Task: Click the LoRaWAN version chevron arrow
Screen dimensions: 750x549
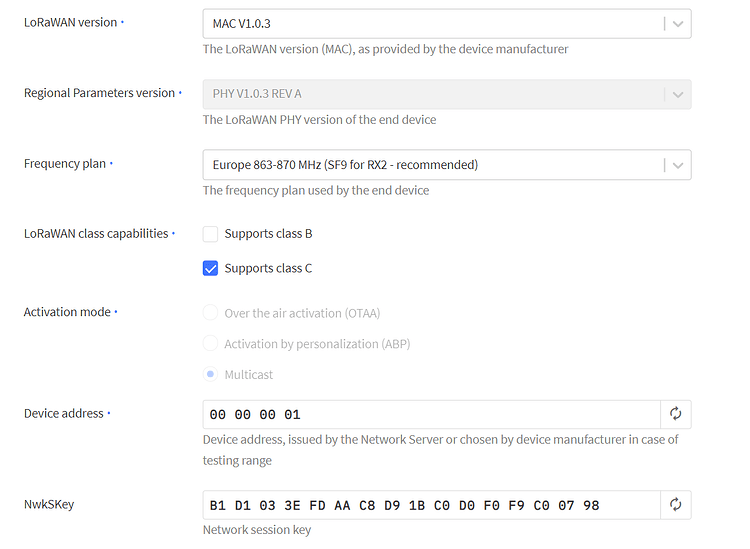Action: (x=678, y=24)
